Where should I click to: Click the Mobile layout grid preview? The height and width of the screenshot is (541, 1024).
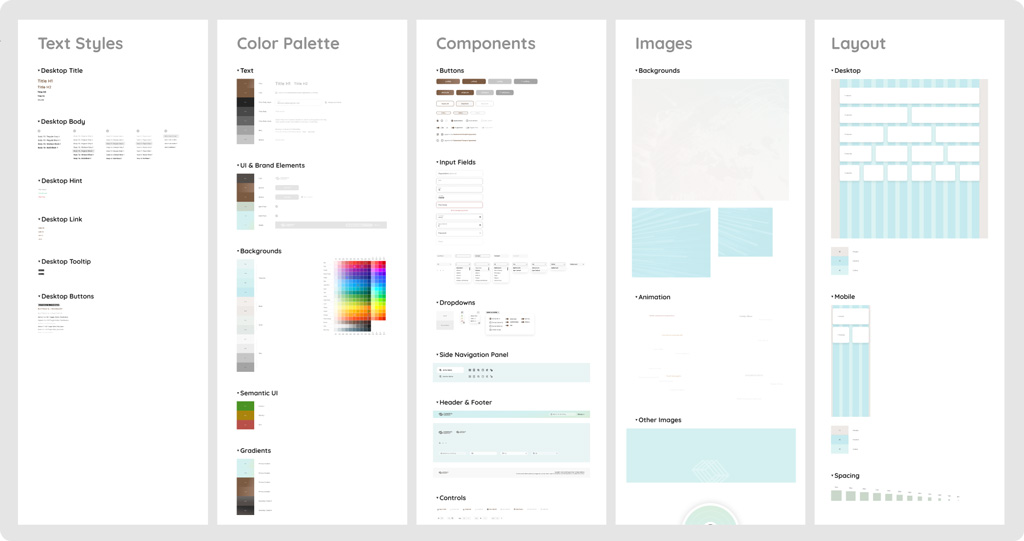850,361
